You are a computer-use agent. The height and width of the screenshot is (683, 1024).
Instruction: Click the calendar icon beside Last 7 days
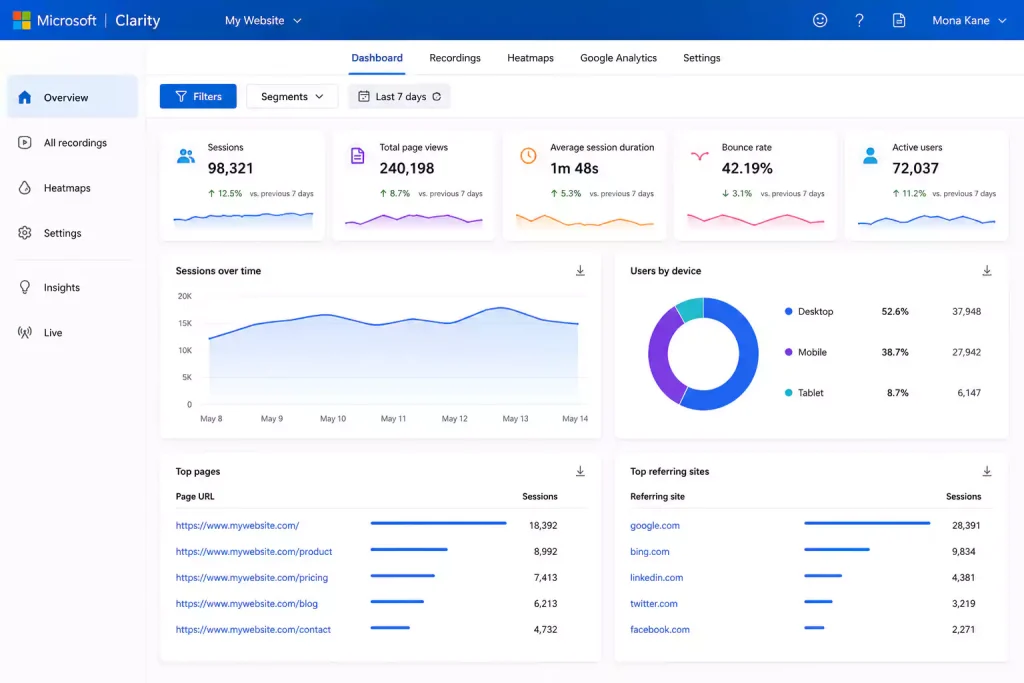[364, 97]
